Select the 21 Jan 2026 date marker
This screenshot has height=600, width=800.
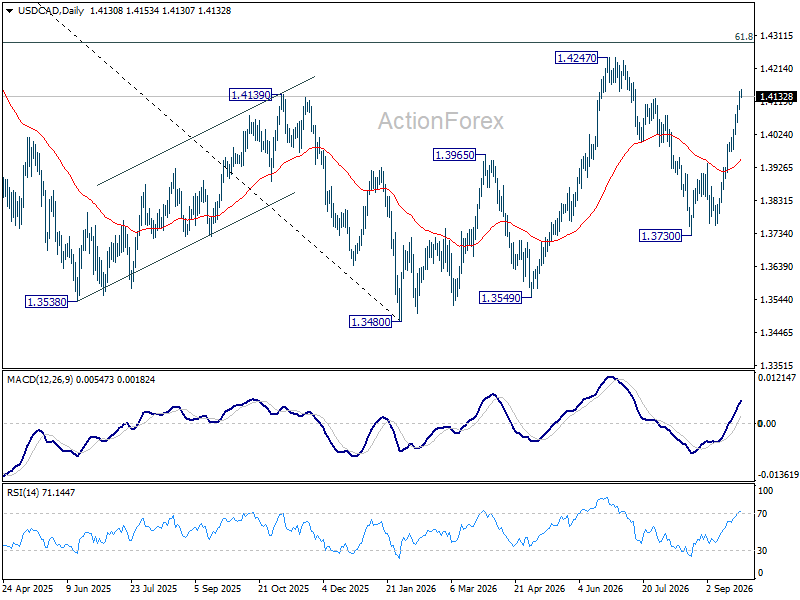pos(411,589)
